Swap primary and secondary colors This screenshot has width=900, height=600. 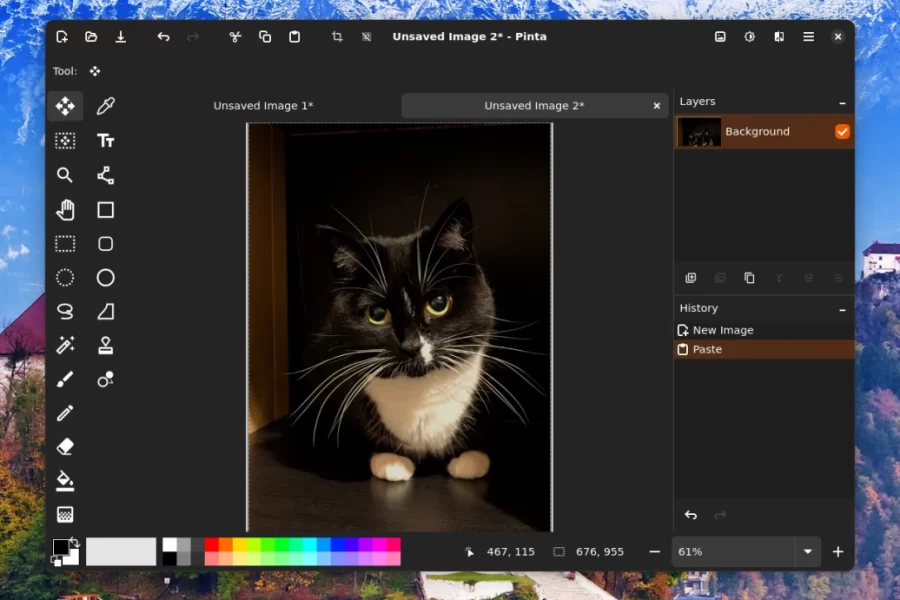(73, 542)
